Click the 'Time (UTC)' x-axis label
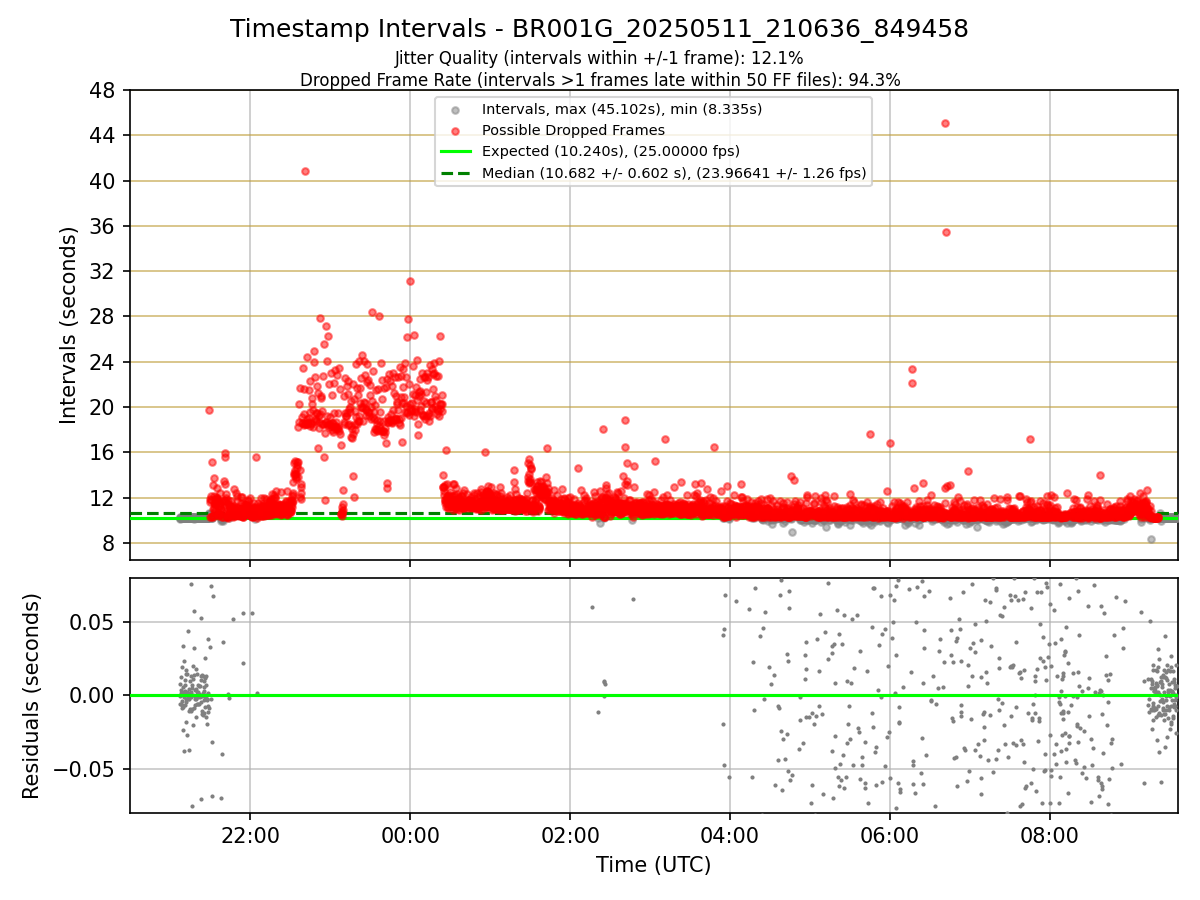Viewport: 1200px width, 900px height. (x=653, y=865)
